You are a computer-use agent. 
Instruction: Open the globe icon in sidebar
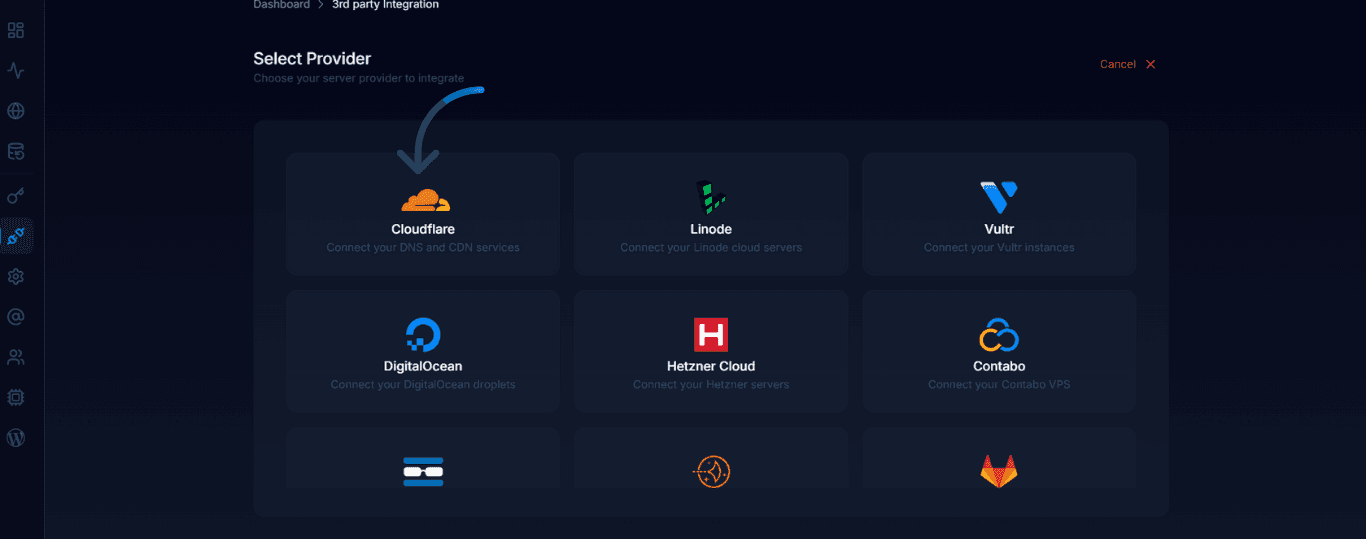pos(16,111)
